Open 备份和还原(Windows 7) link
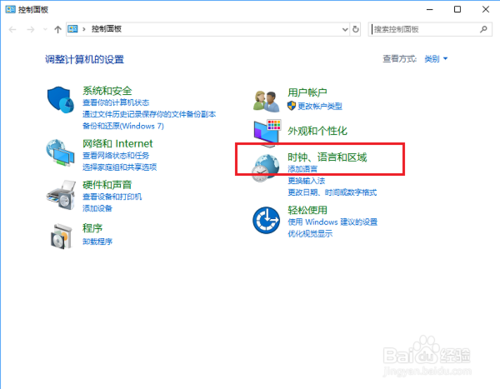 pos(123,126)
